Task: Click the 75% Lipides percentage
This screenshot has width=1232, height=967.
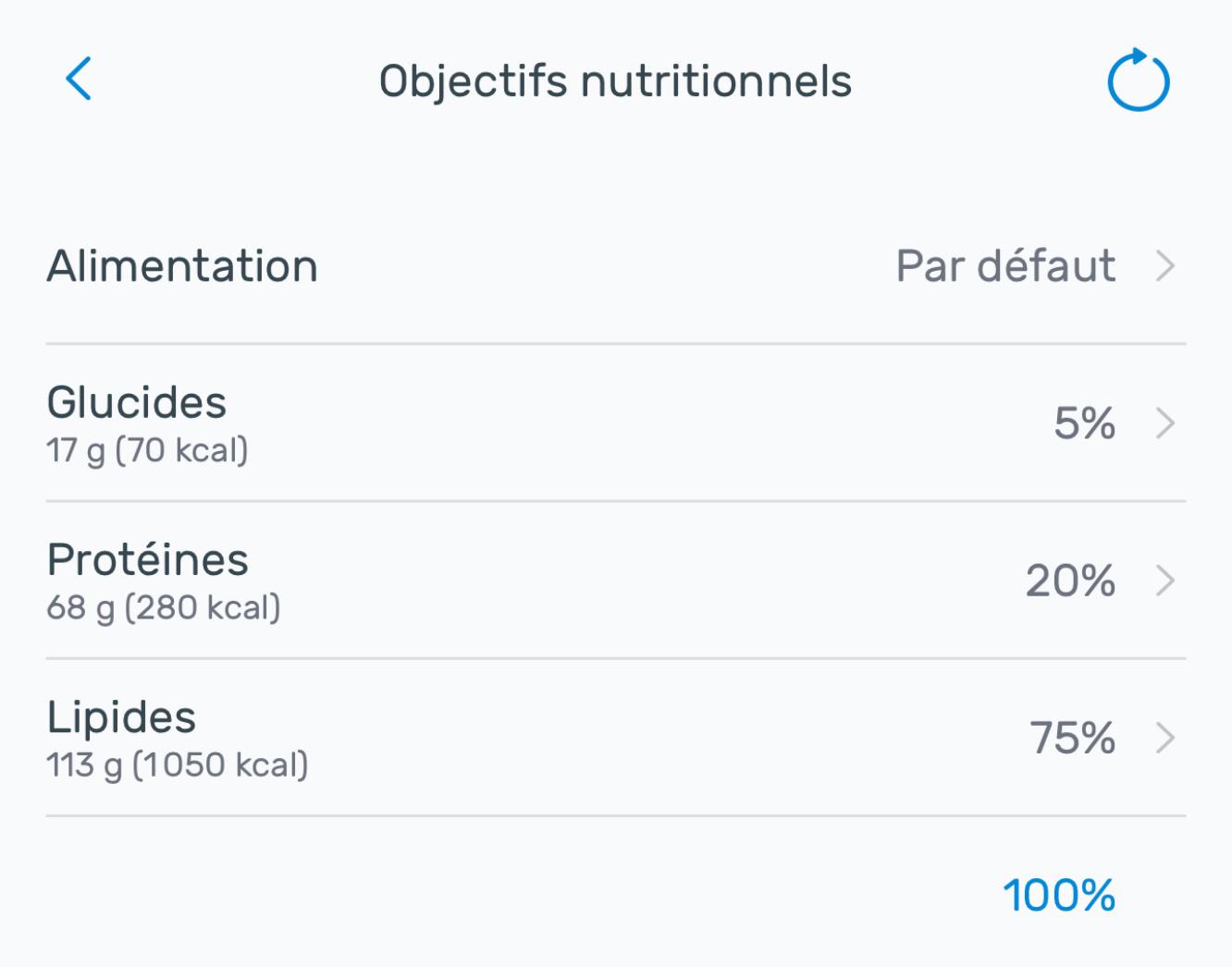Action: pyautogui.click(x=1073, y=738)
